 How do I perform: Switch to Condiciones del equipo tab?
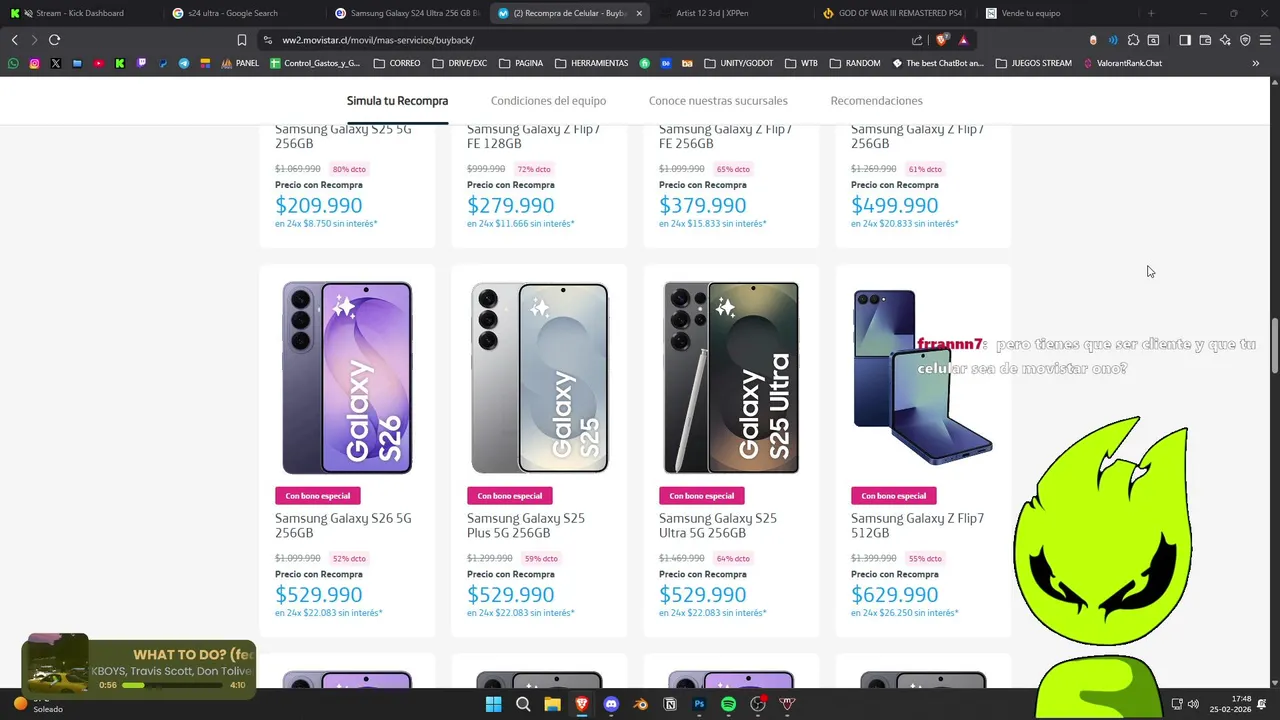coord(548,101)
